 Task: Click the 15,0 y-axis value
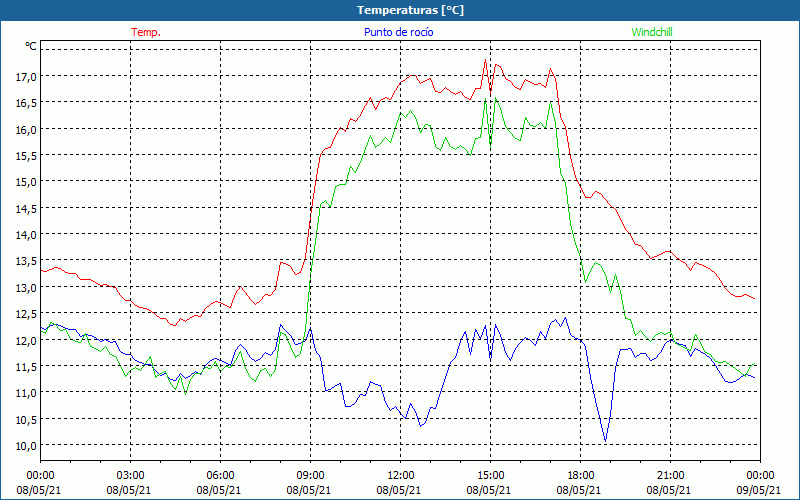click(x=26, y=182)
